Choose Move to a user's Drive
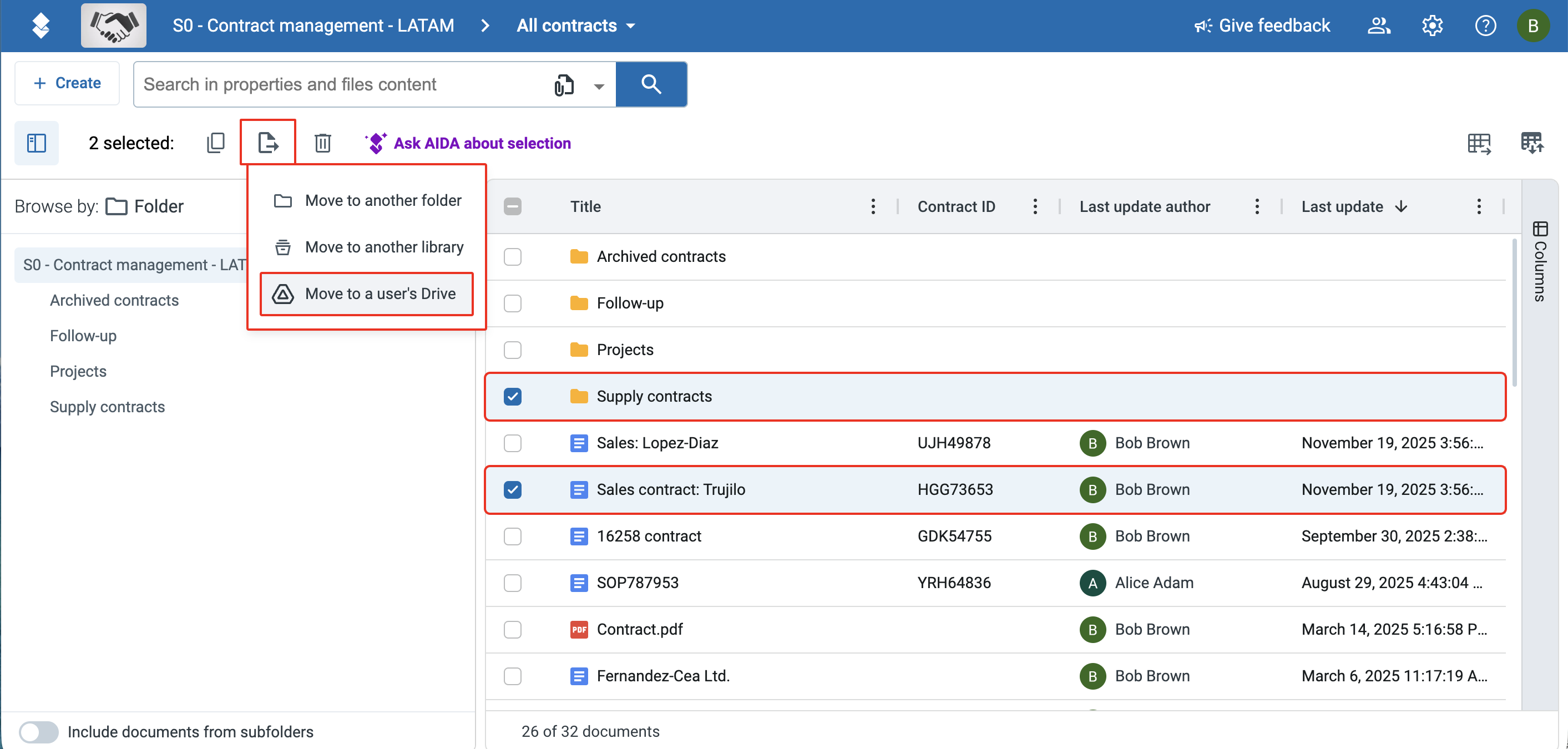This screenshot has height=749, width=1568. tap(367, 294)
